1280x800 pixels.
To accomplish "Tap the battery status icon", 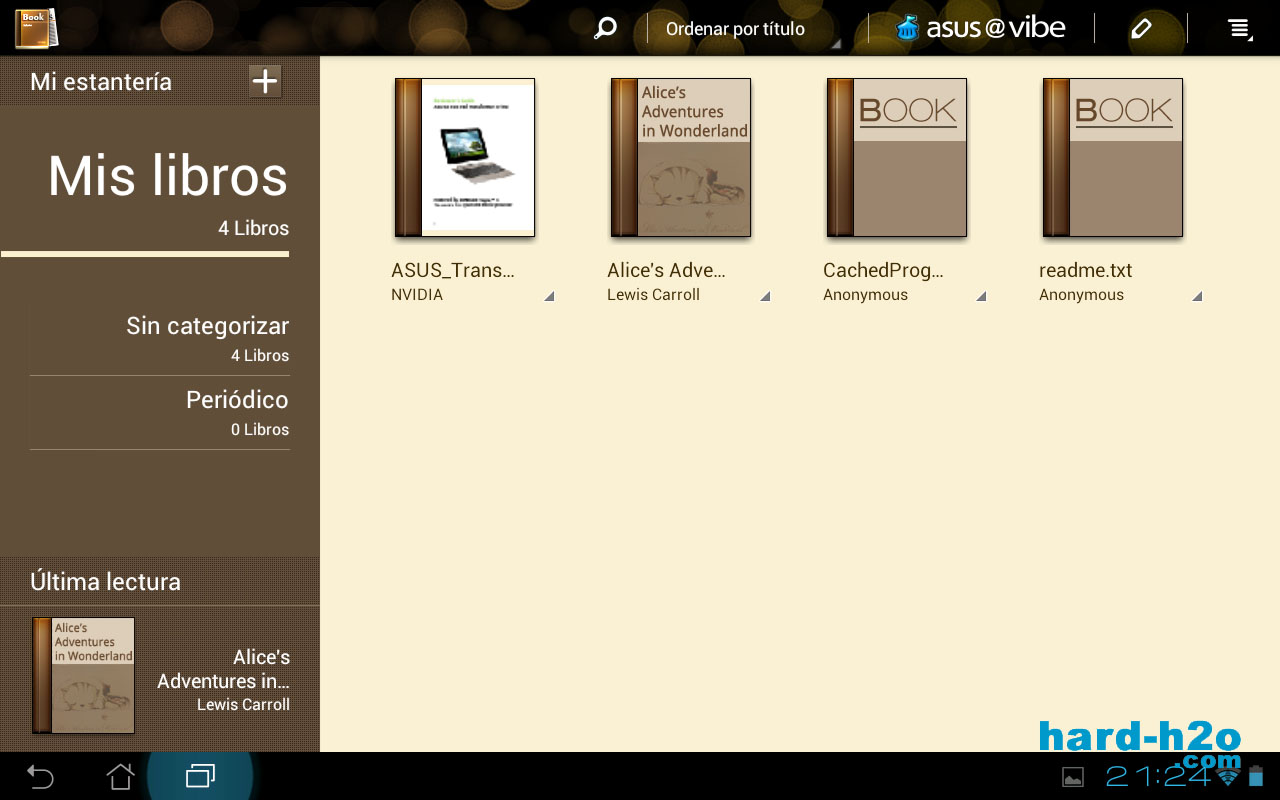I will tap(1257, 777).
